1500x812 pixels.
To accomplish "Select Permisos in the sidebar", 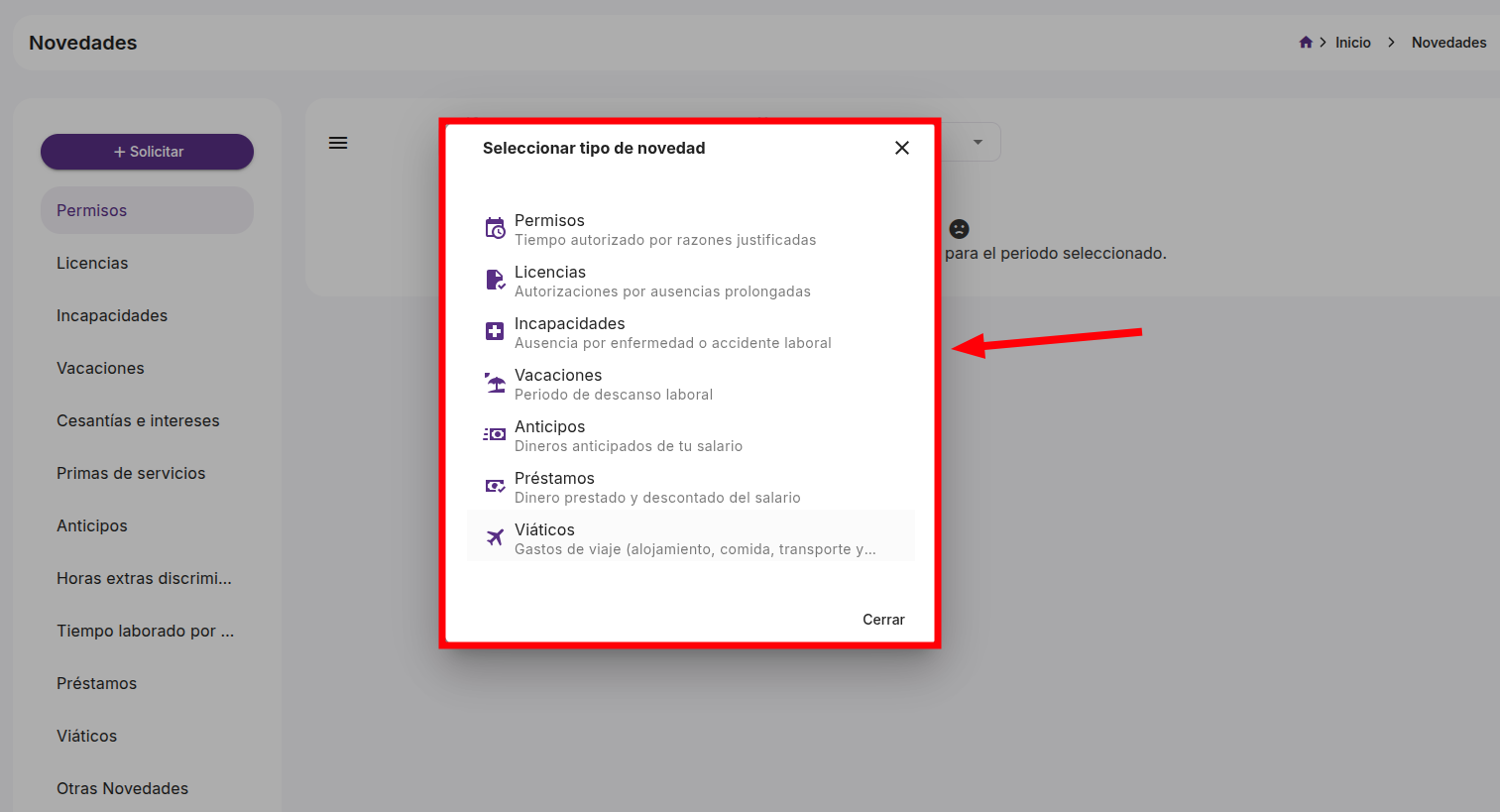I will click(147, 210).
